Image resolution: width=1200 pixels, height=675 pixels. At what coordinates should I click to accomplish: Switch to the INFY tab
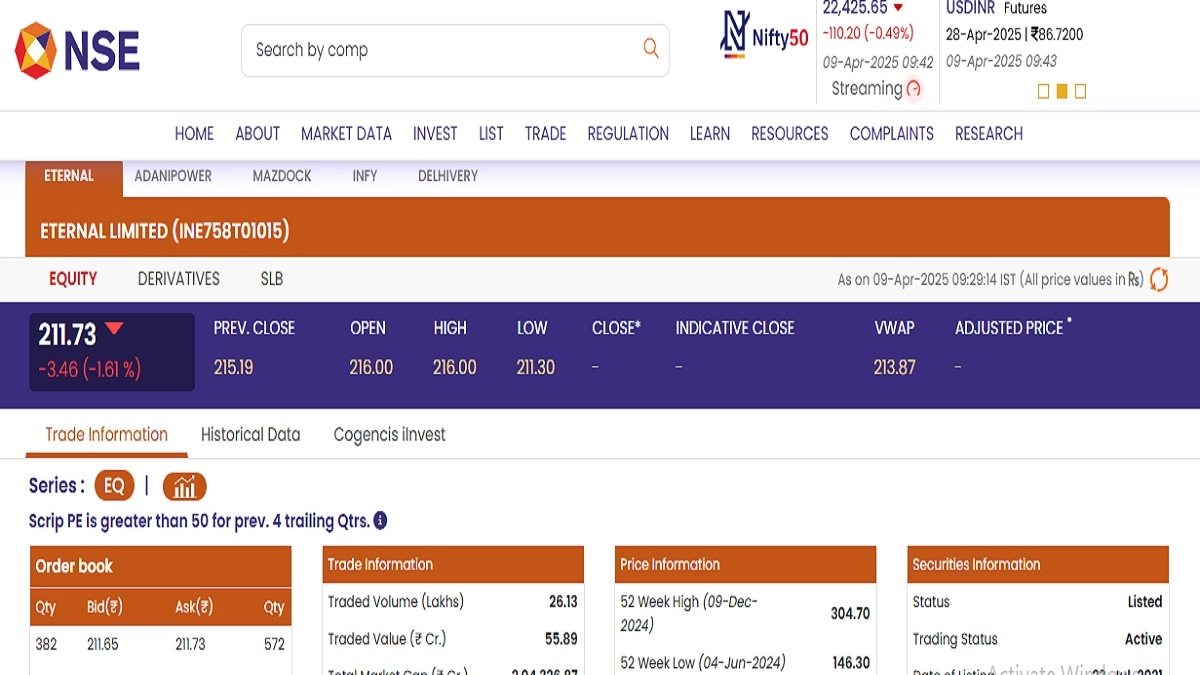pos(365,176)
